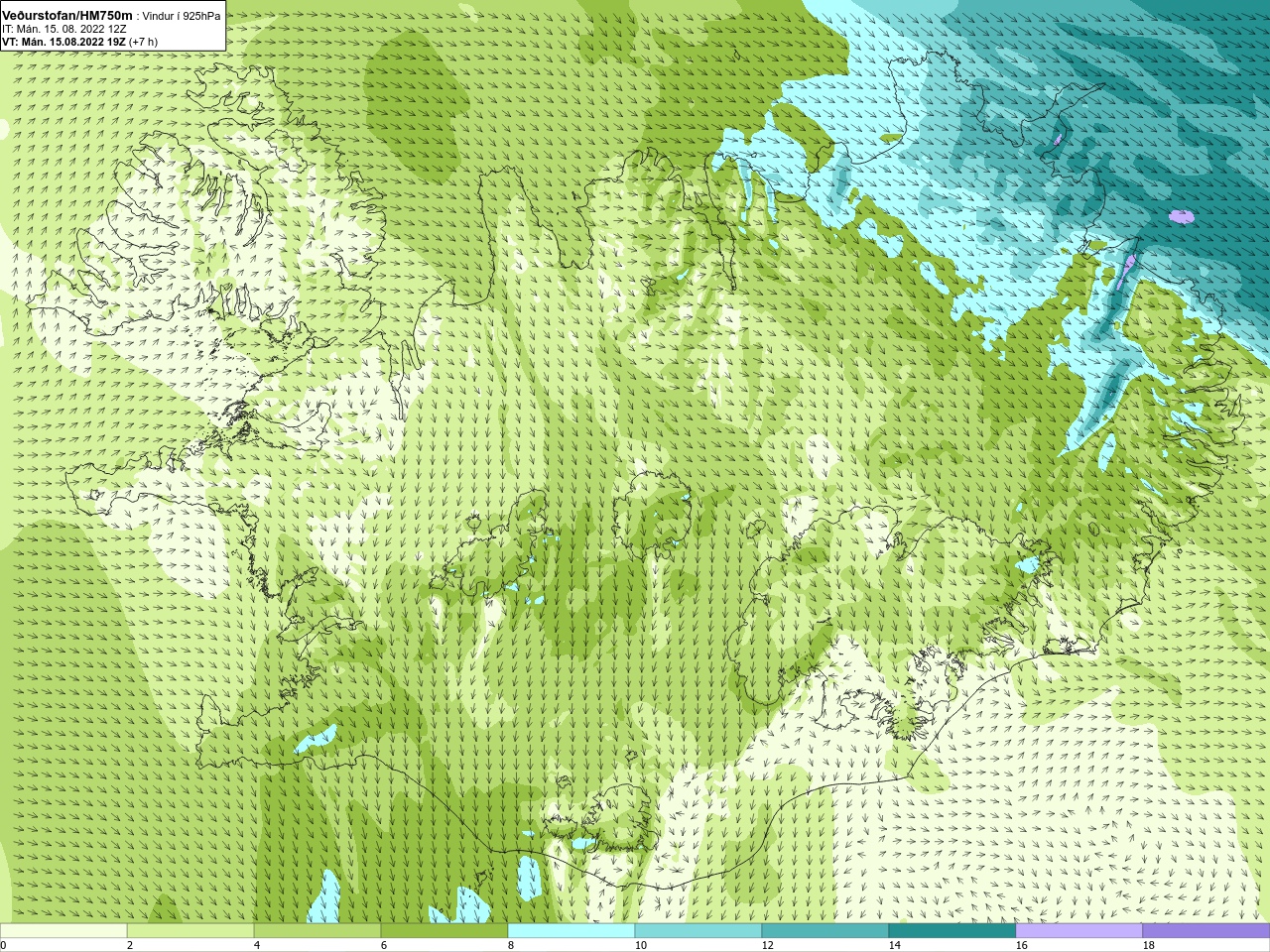Click the legend value '6'
The width and height of the screenshot is (1270, 952).
(384, 946)
